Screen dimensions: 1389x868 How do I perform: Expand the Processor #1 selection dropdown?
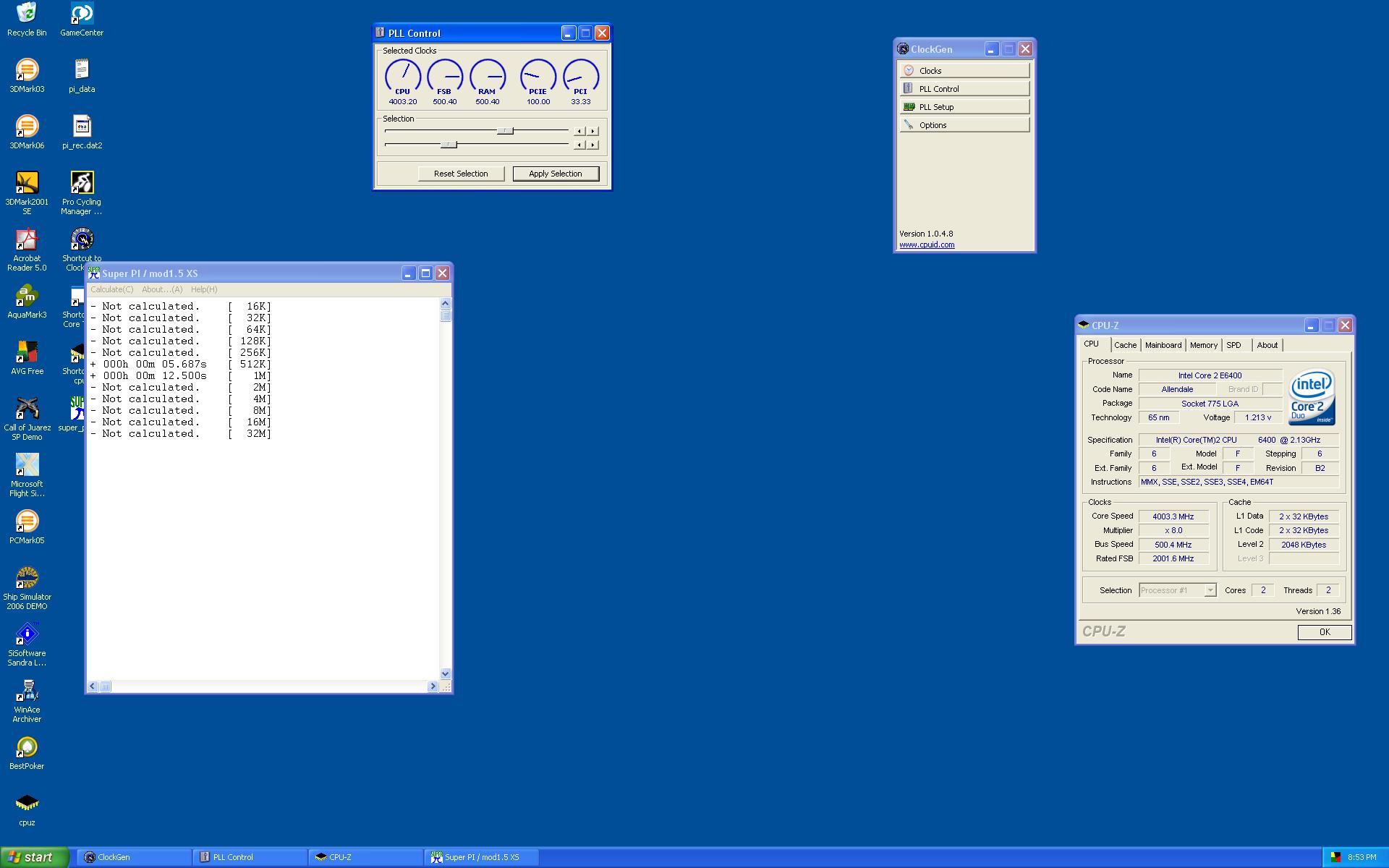tap(1210, 590)
